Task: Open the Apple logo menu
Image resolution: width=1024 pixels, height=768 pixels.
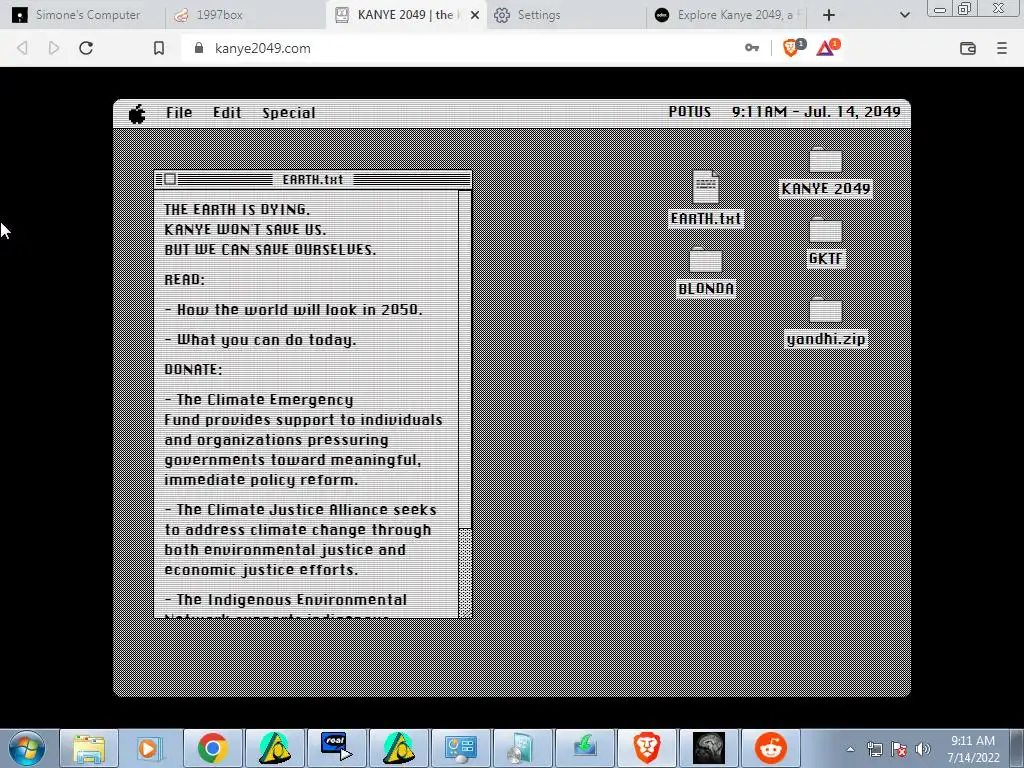Action: pyautogui.click(x=137, y=114)
